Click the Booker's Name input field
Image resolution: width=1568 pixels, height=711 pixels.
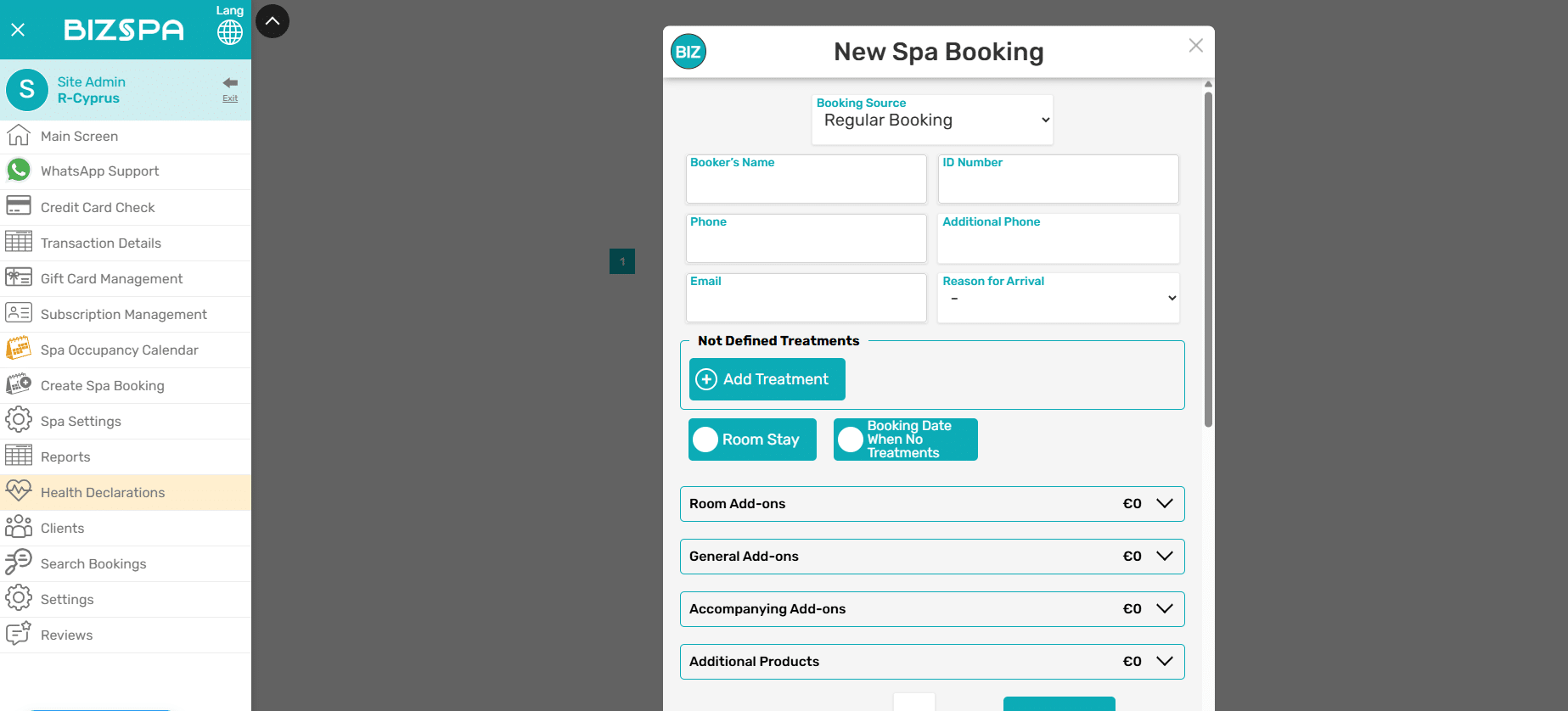tap(806, 183)
